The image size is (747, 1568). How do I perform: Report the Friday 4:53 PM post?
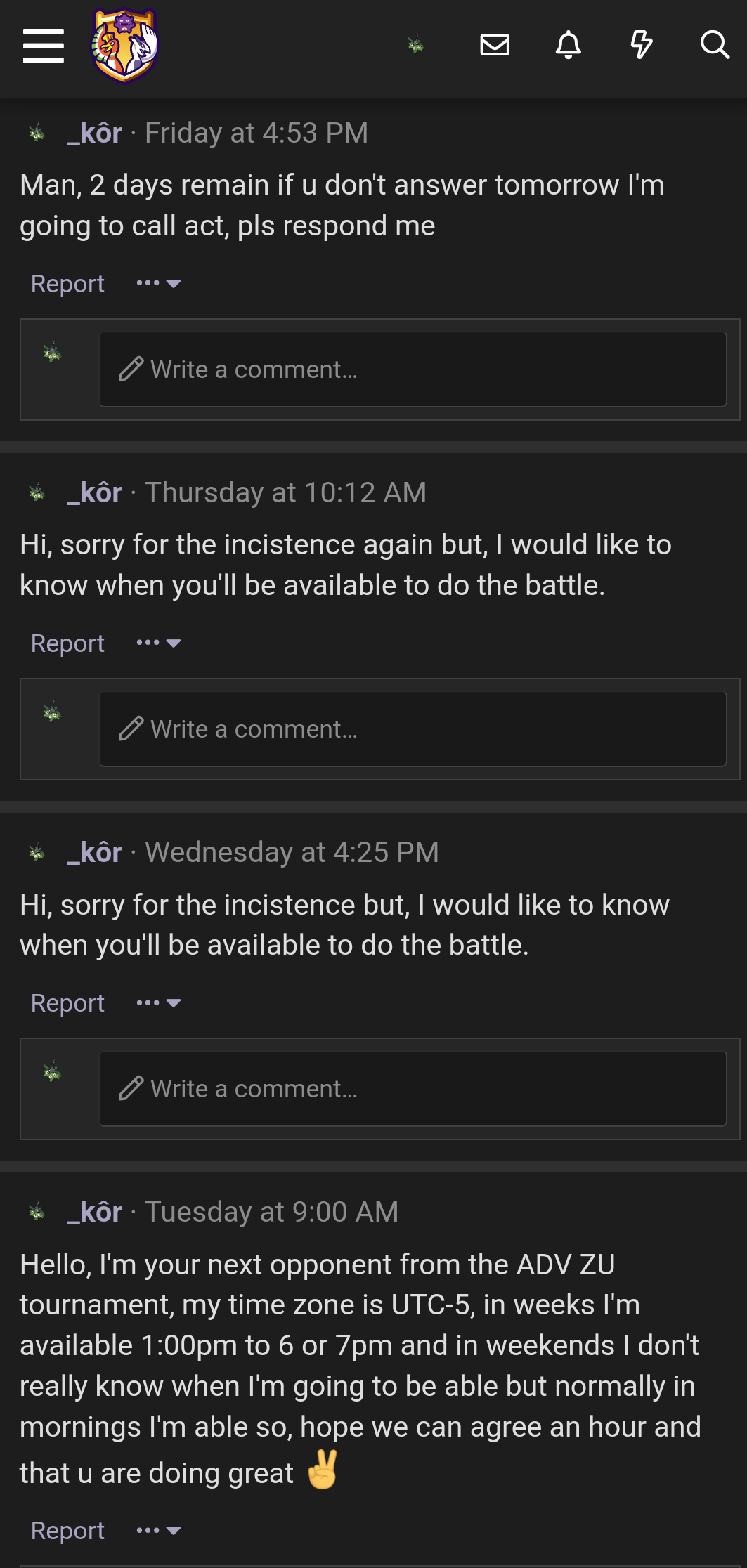67,284
